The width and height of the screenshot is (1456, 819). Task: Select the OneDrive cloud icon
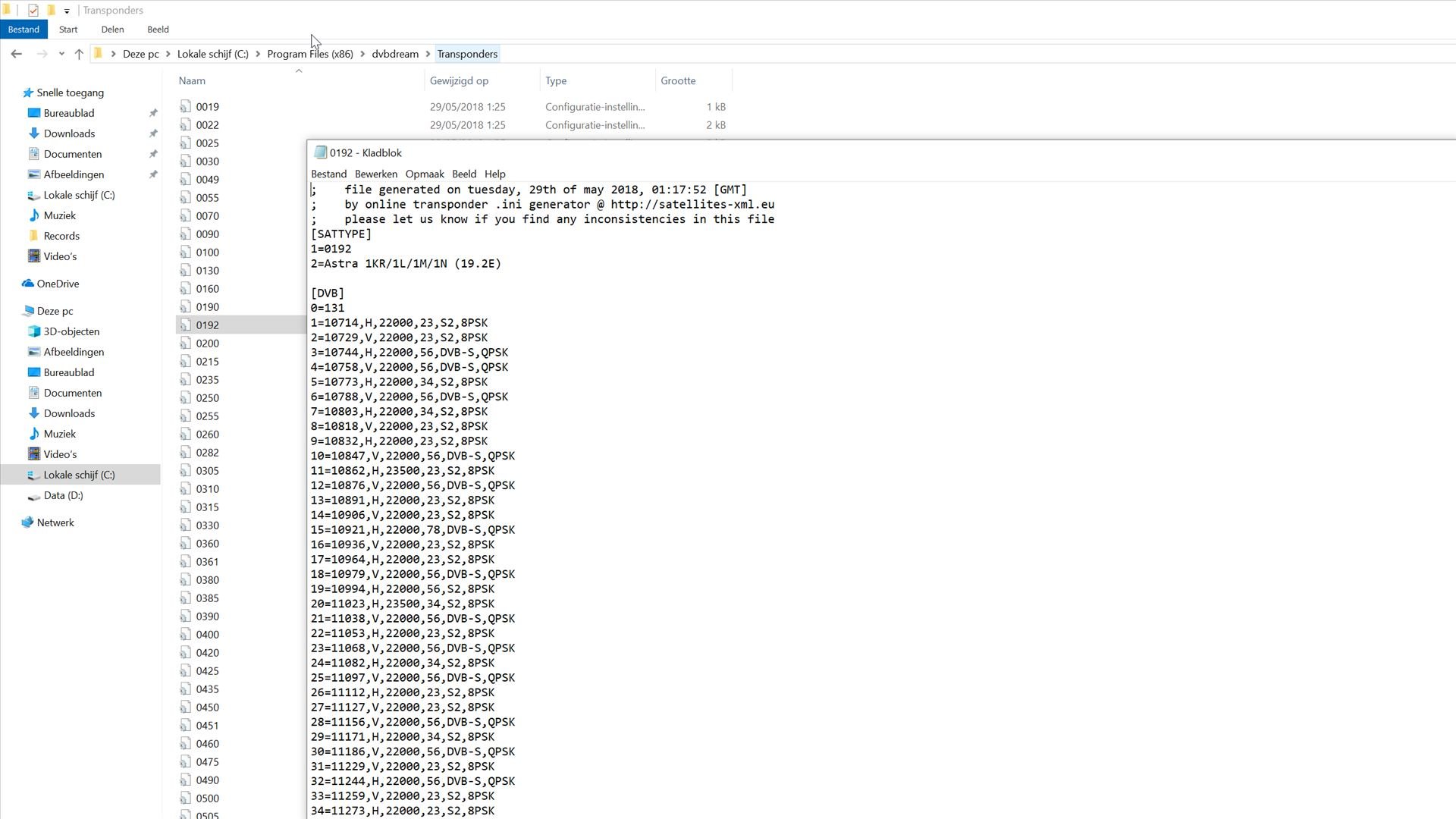click(28, 284)
